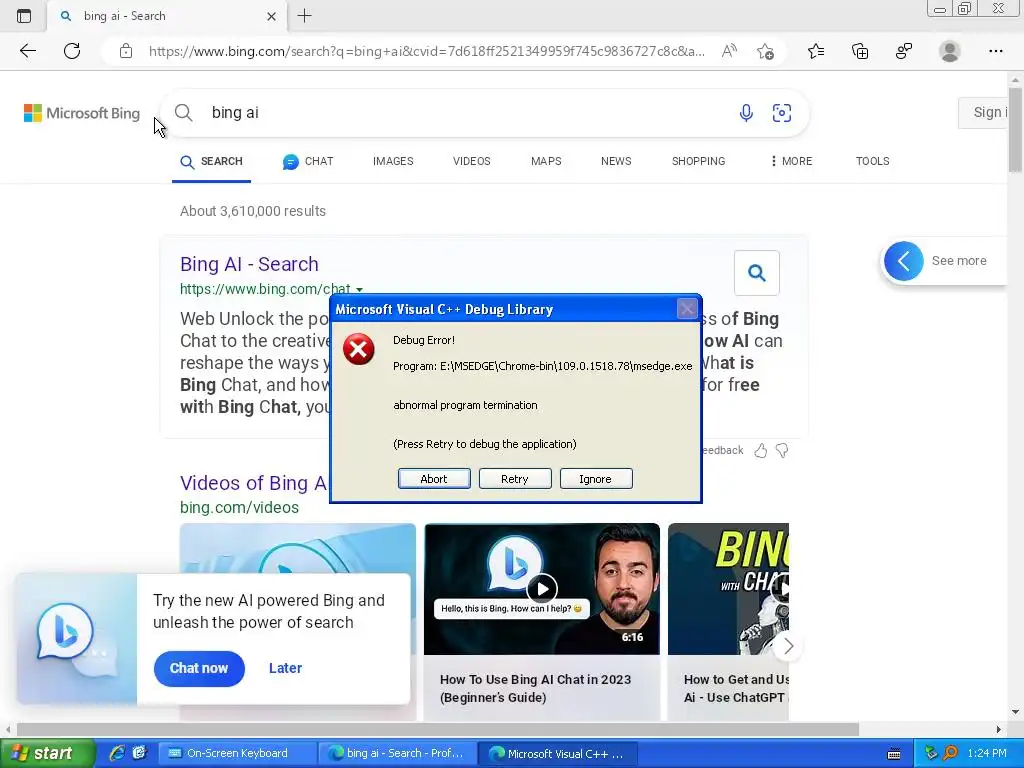
Task: Switch to the CHAT tab
Action: coord(308,161)
